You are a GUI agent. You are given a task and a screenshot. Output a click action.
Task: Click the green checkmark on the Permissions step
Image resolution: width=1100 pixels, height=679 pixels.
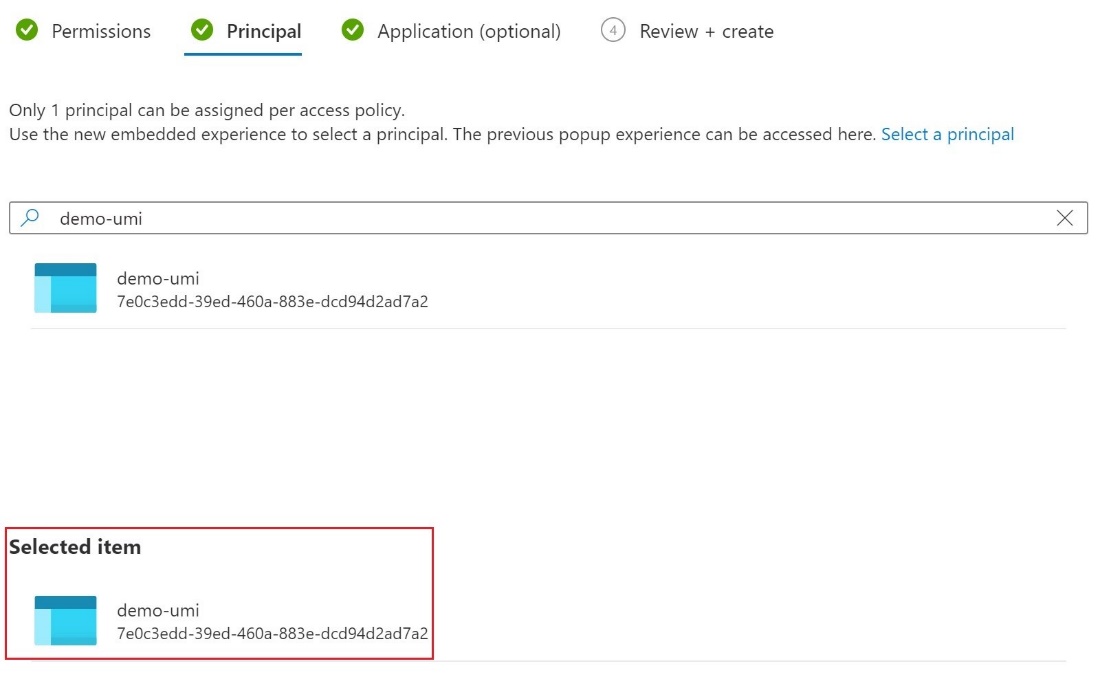point(26,31)
